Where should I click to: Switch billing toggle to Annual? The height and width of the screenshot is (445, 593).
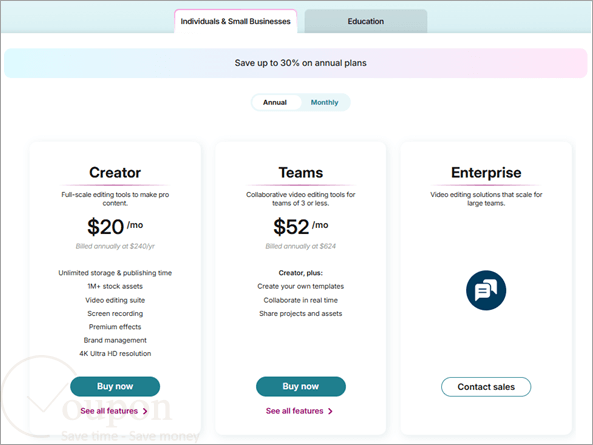point(275,102)
